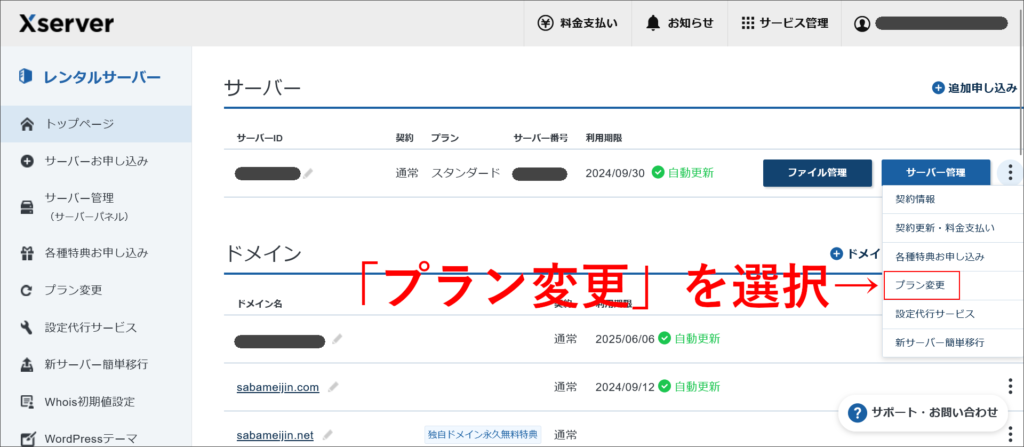Click the server icon beside サーバー管理 sidebar

(x=27, y=207)
